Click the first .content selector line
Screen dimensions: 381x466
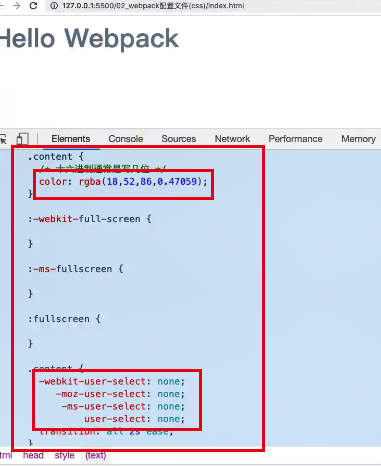tap(56, 157)
